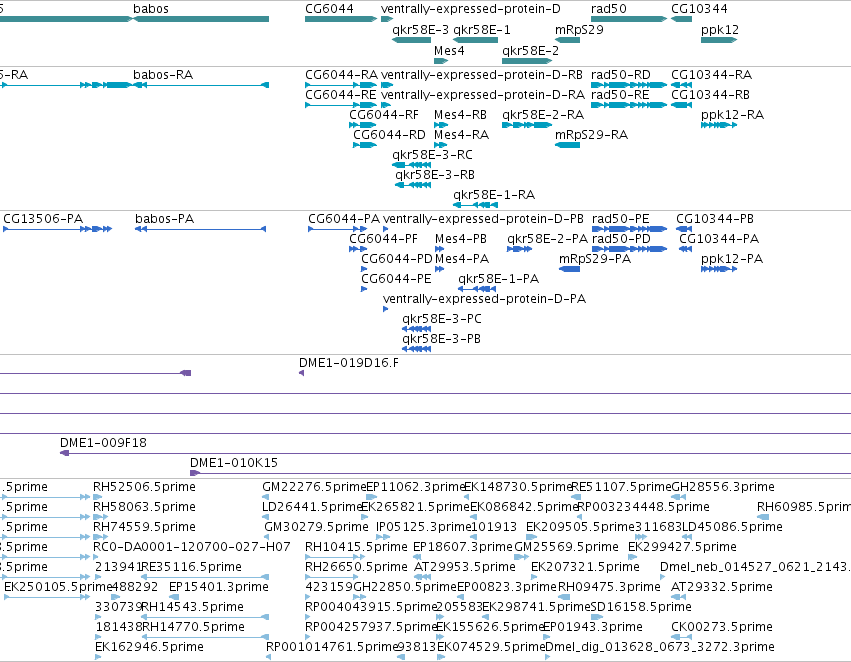Click the DME1-019D16.F clone label
Screen dimensions: 851x662
[x=348, y=363]
